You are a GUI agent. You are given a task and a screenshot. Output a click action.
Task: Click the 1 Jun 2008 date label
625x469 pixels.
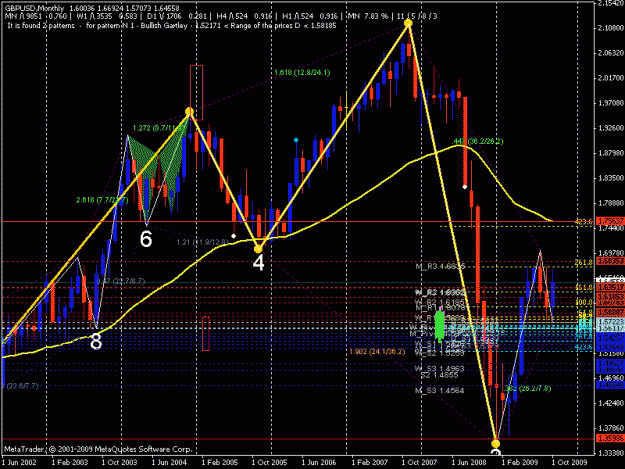469,462
